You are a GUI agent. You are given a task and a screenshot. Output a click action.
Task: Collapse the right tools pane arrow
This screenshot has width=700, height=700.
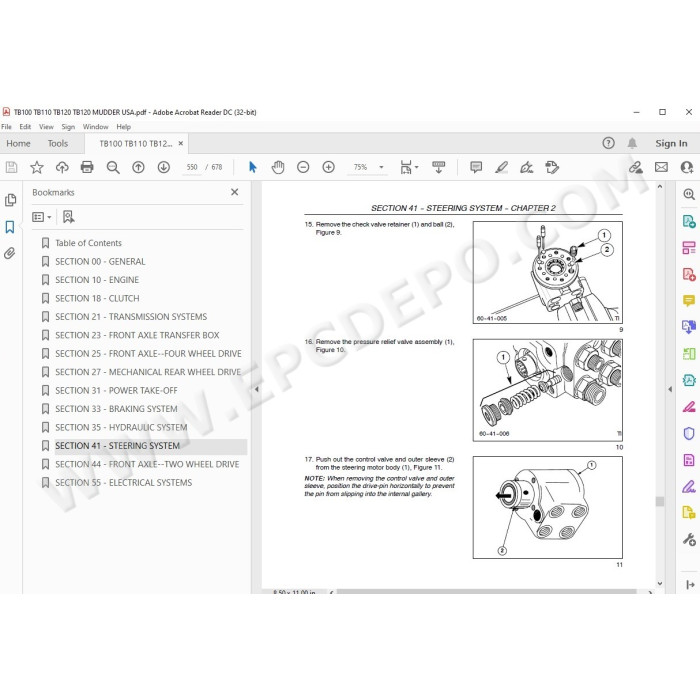point(670,389)
